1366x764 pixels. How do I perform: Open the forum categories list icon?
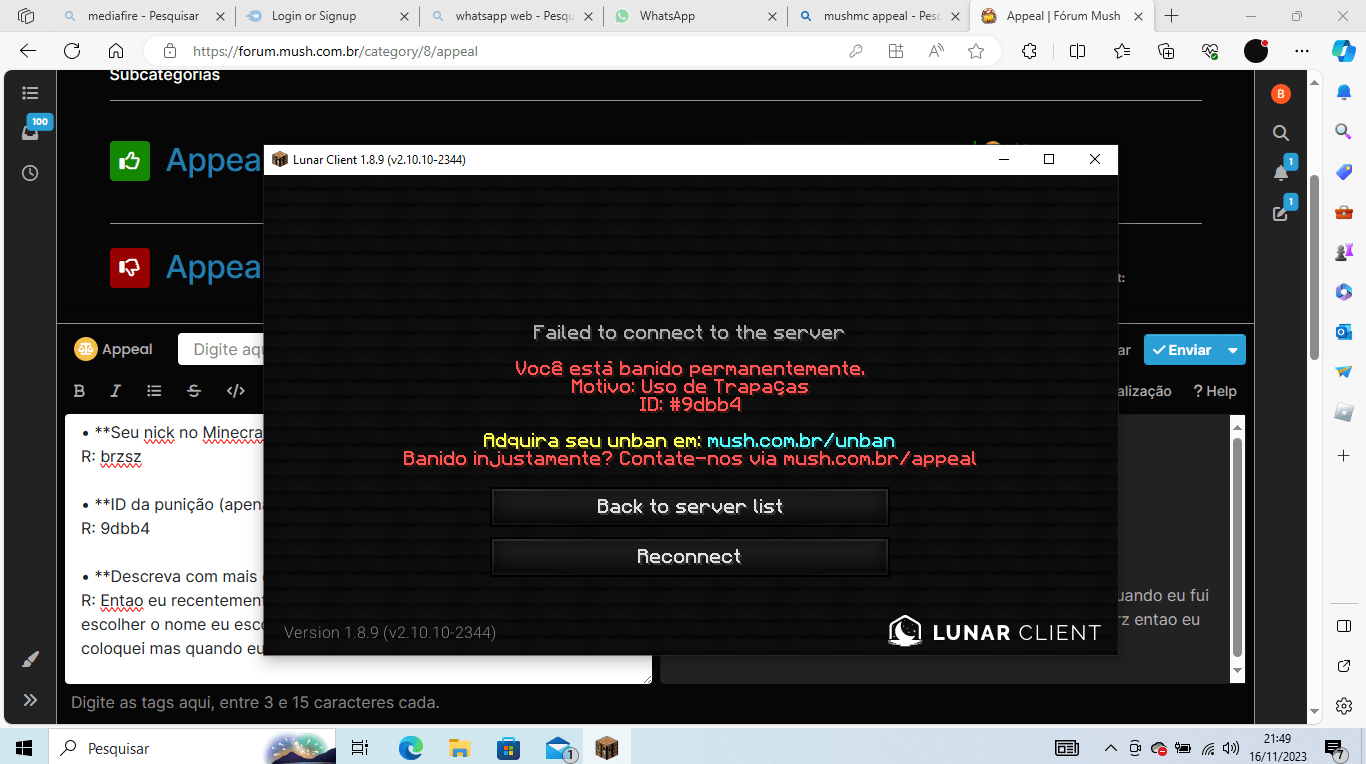coord(30,93)
